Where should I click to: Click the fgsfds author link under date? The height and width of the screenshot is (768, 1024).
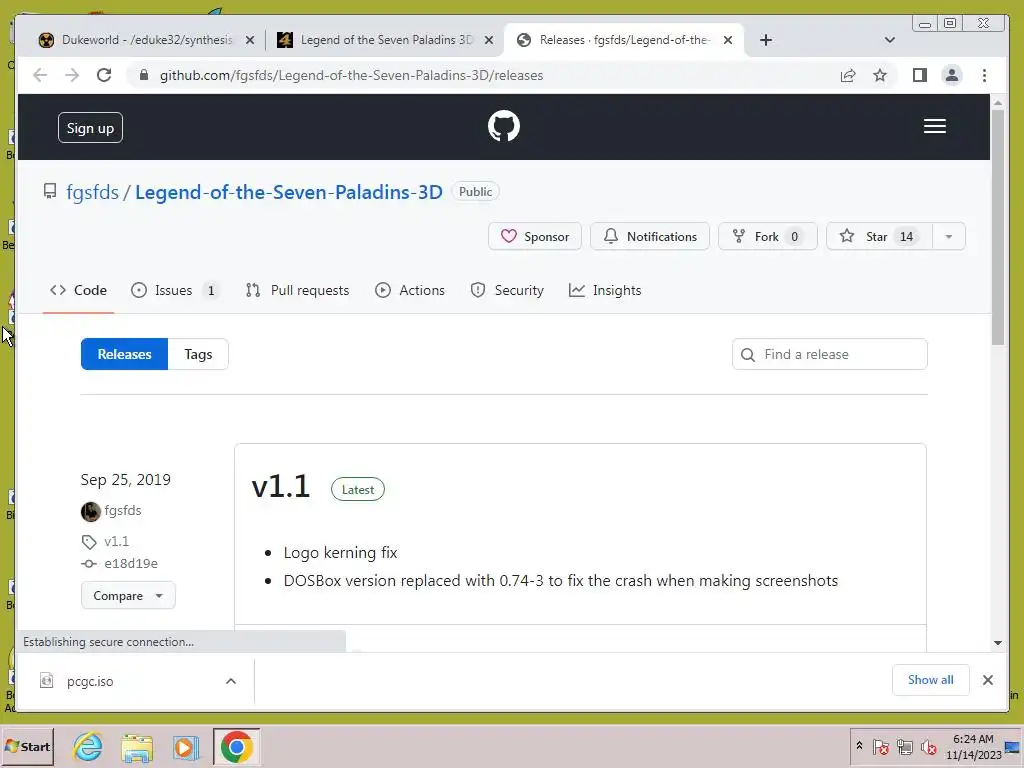[123, 511]
